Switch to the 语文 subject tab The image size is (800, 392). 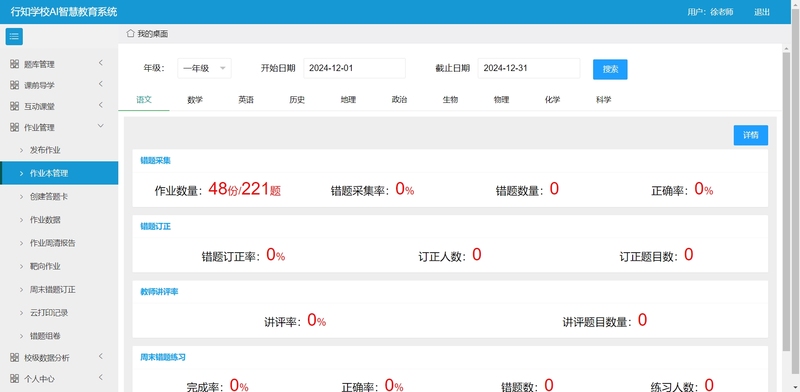[144, 100]
